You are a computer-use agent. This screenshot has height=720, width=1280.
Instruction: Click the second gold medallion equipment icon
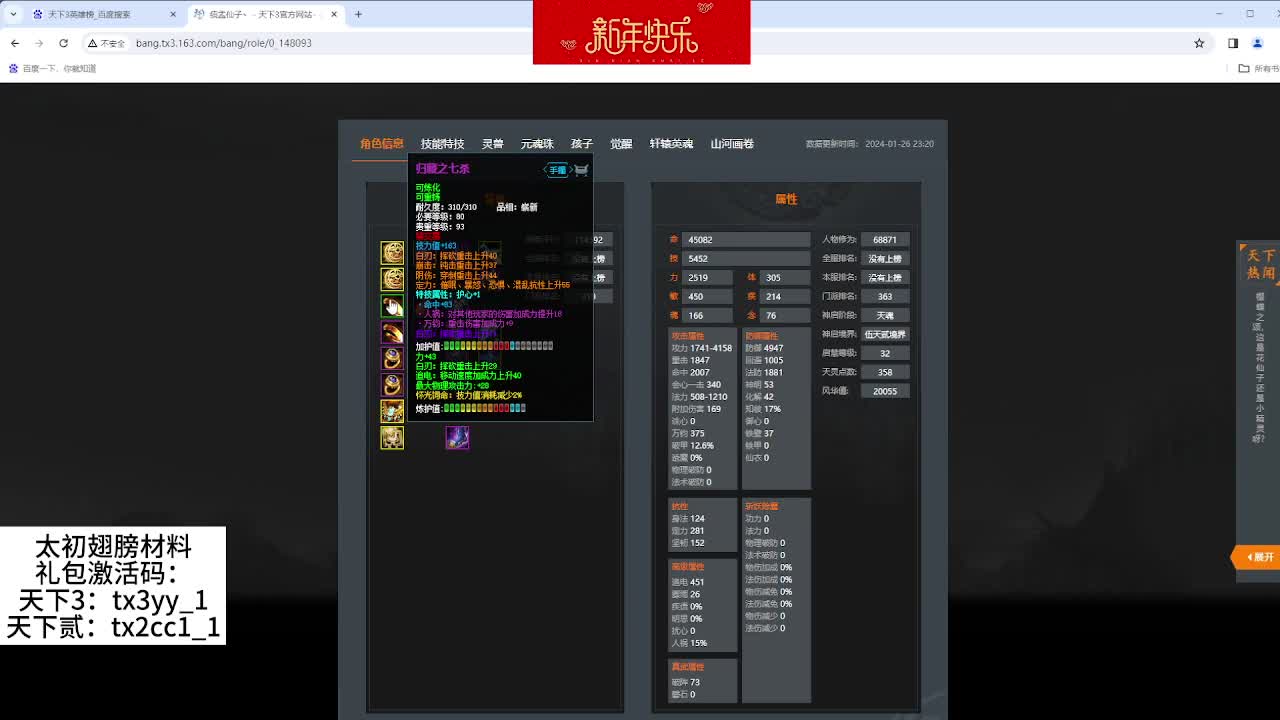[x=392, y=279]
